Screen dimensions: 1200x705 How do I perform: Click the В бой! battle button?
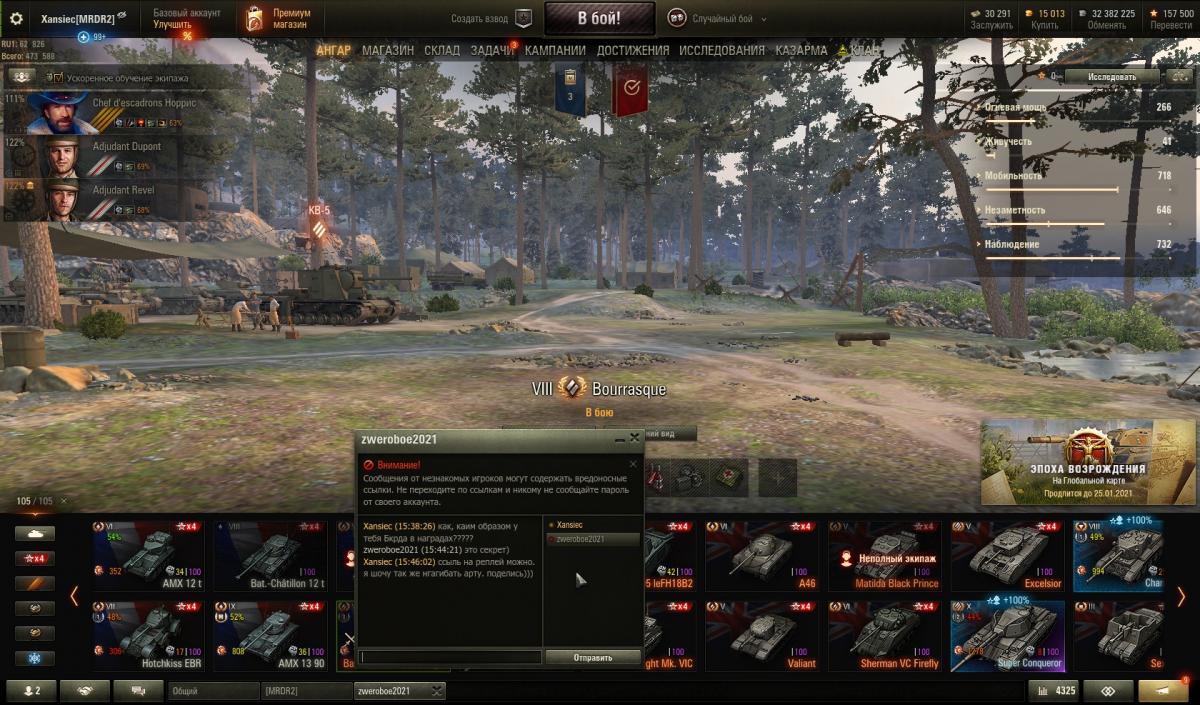point(599,18)
